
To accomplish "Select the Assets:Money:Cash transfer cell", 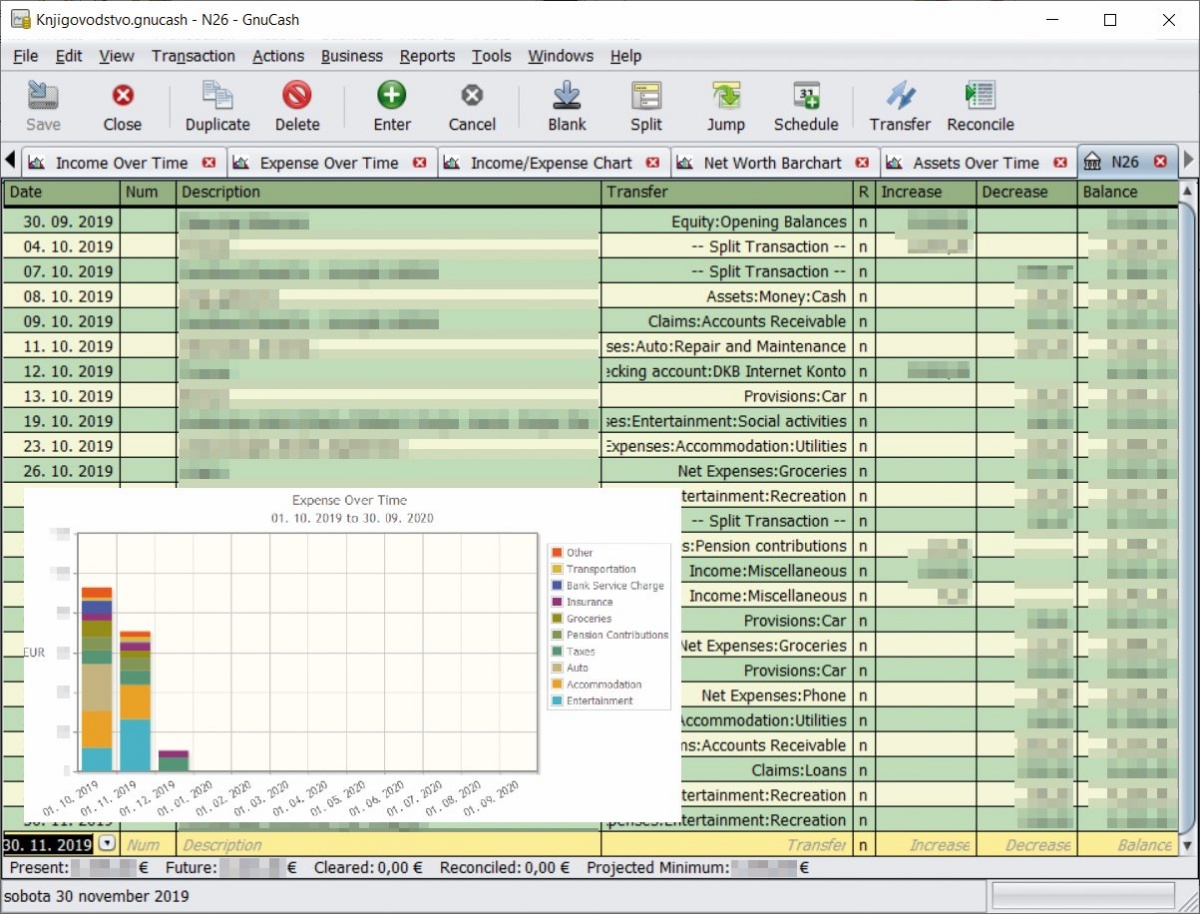I will point(728,296).
